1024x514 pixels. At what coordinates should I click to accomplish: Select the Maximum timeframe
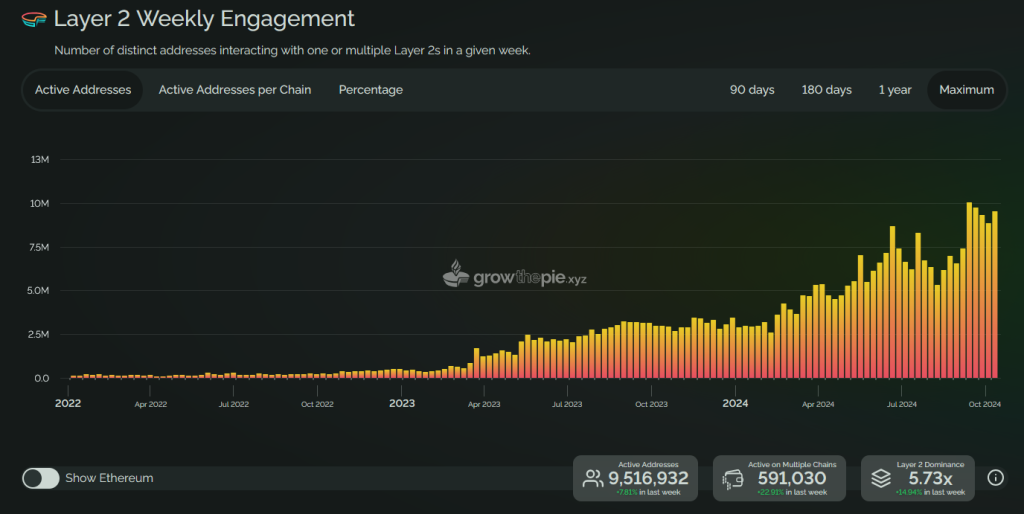(967, 90)
